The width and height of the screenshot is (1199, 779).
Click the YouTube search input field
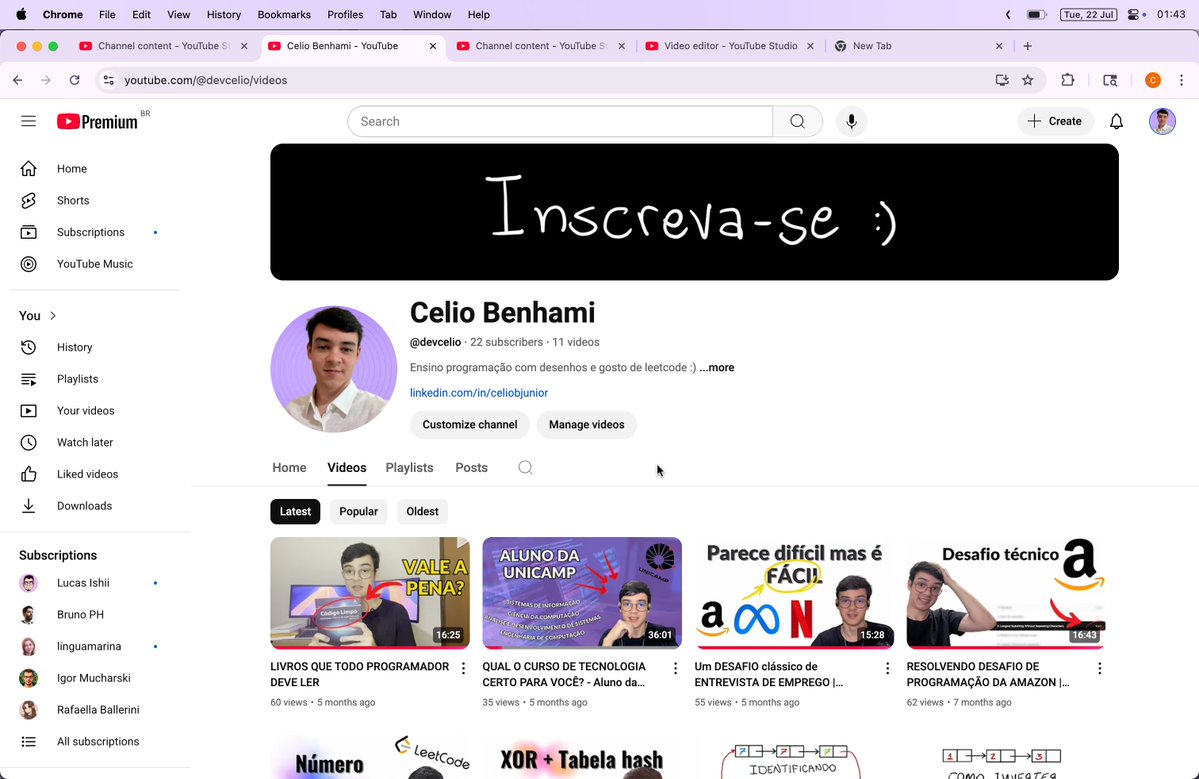[x=560, y=122]
